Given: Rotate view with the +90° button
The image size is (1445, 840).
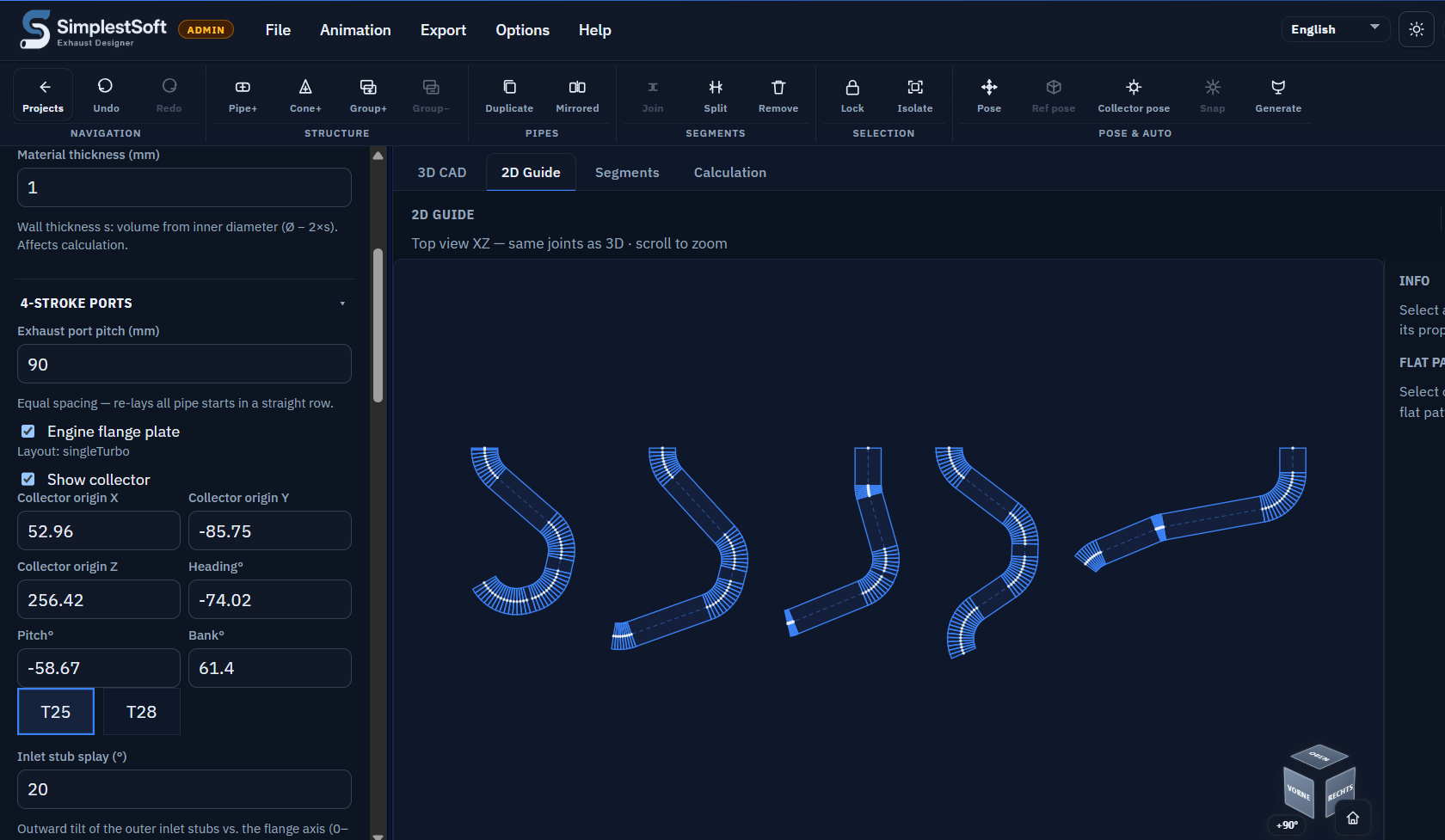Looking at the screenshot, I should [x=1287, y=825].
